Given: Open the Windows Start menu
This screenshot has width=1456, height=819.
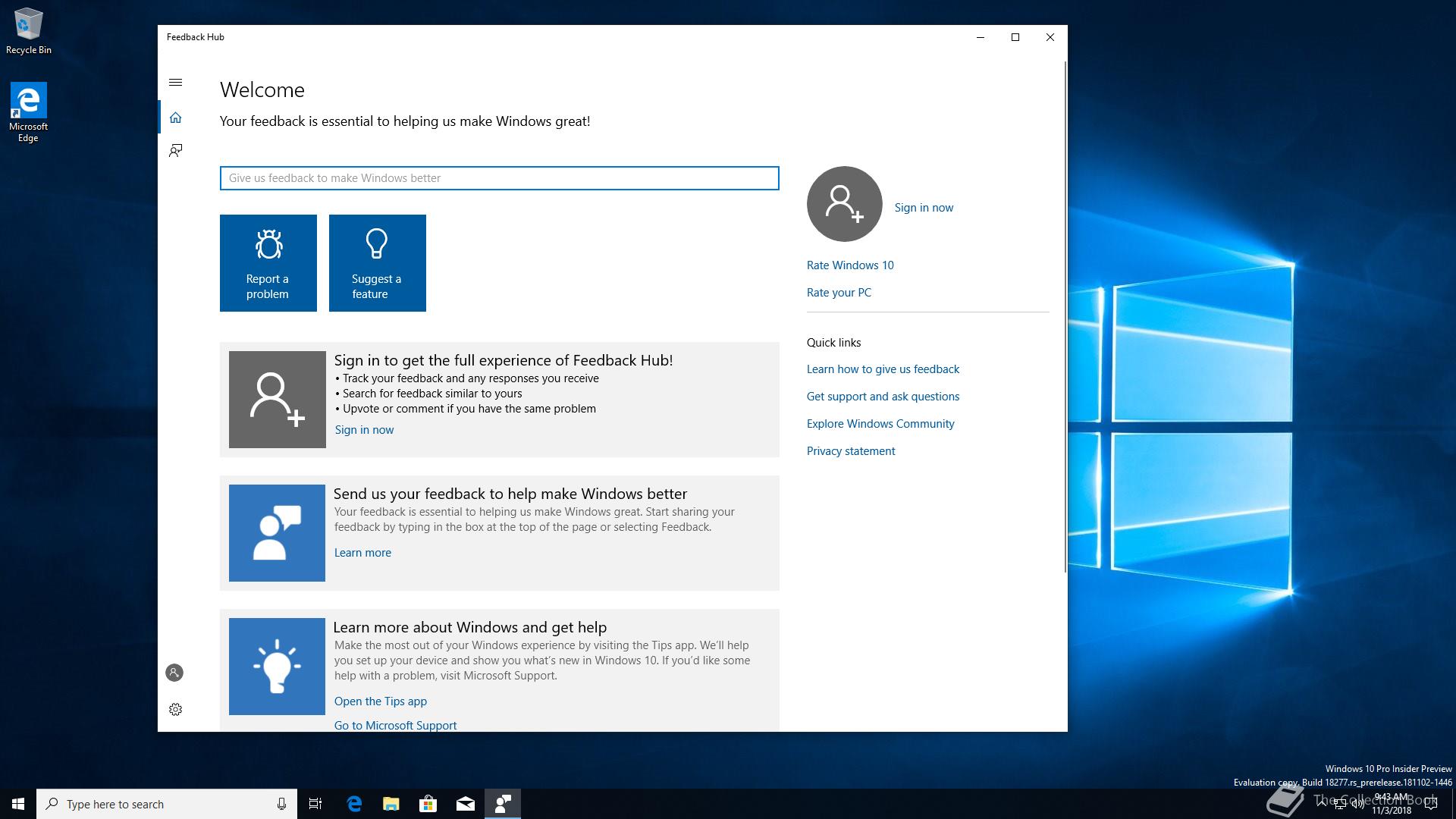Looking at the screenshot, I should (18, 804).
